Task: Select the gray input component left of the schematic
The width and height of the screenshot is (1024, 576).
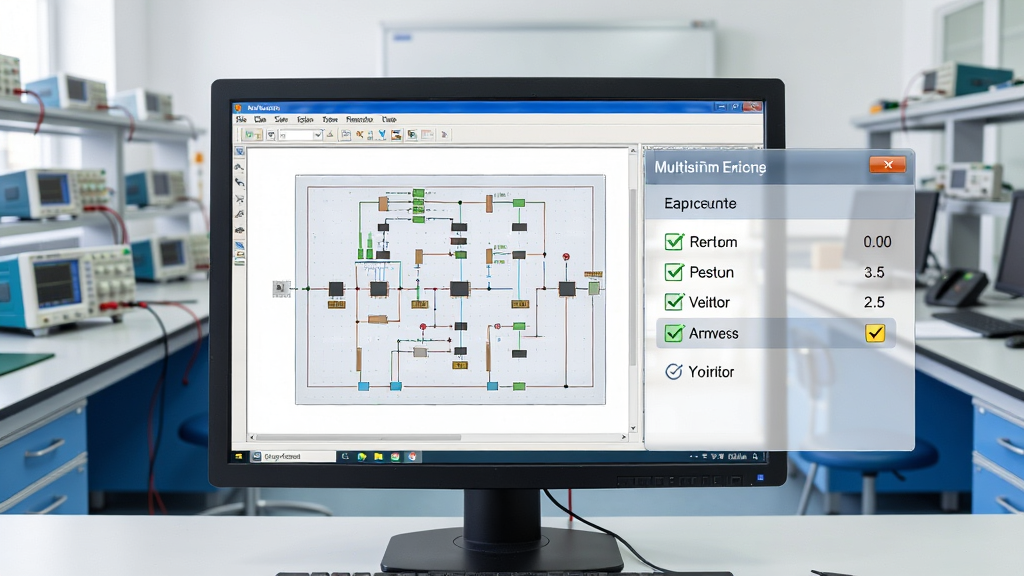Action: [x=281, y=288]
